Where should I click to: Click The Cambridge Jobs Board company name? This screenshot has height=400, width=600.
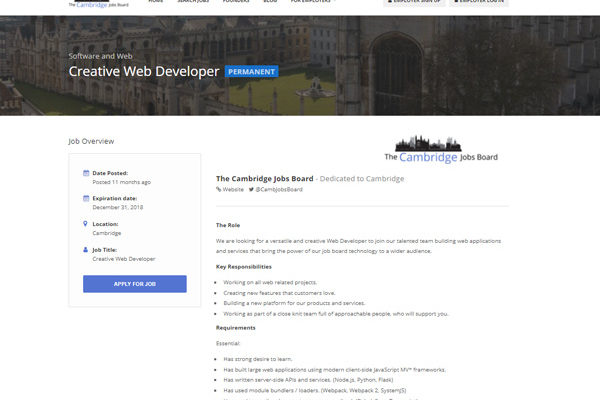264,178
